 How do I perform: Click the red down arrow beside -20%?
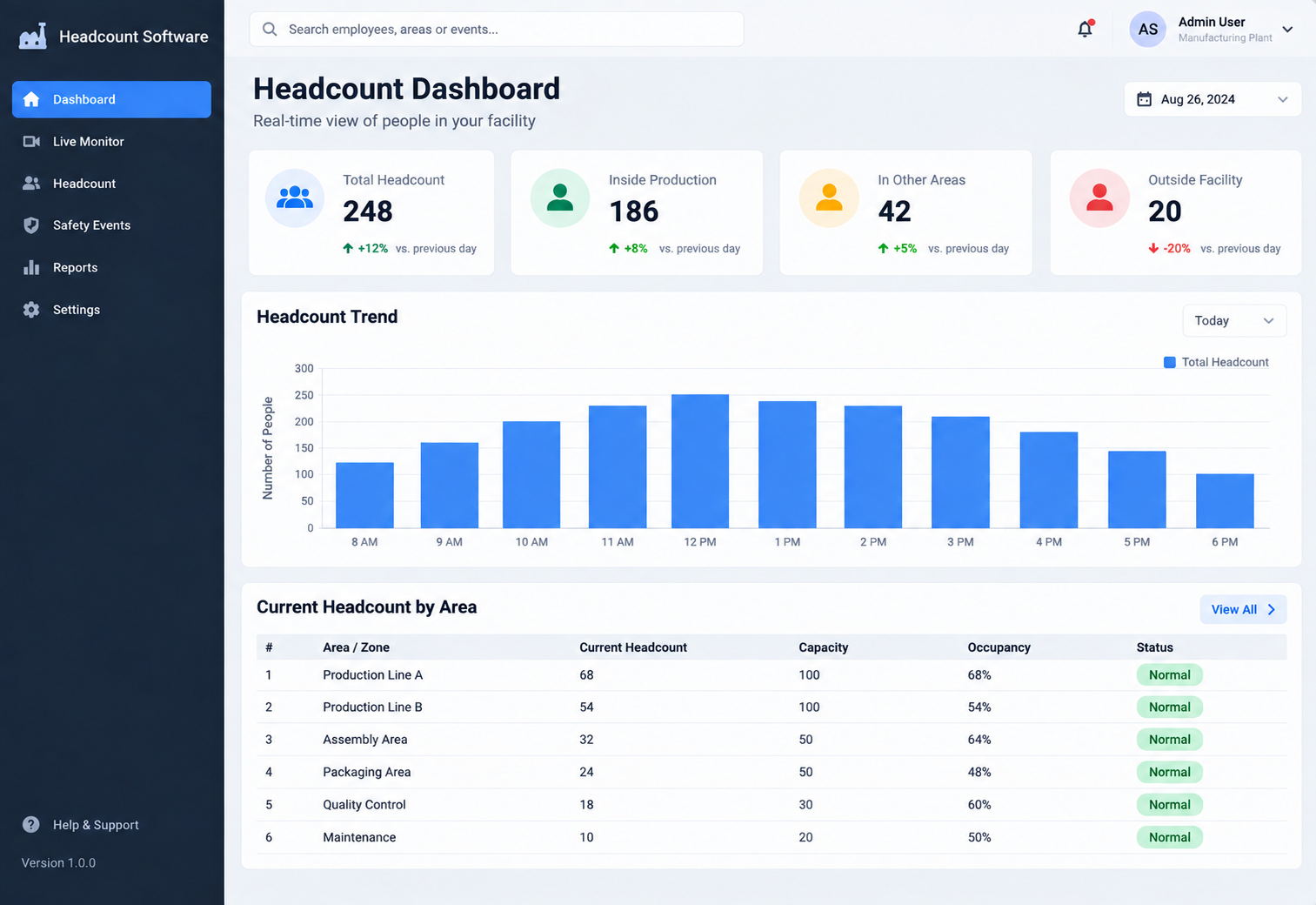point(1153,248)
